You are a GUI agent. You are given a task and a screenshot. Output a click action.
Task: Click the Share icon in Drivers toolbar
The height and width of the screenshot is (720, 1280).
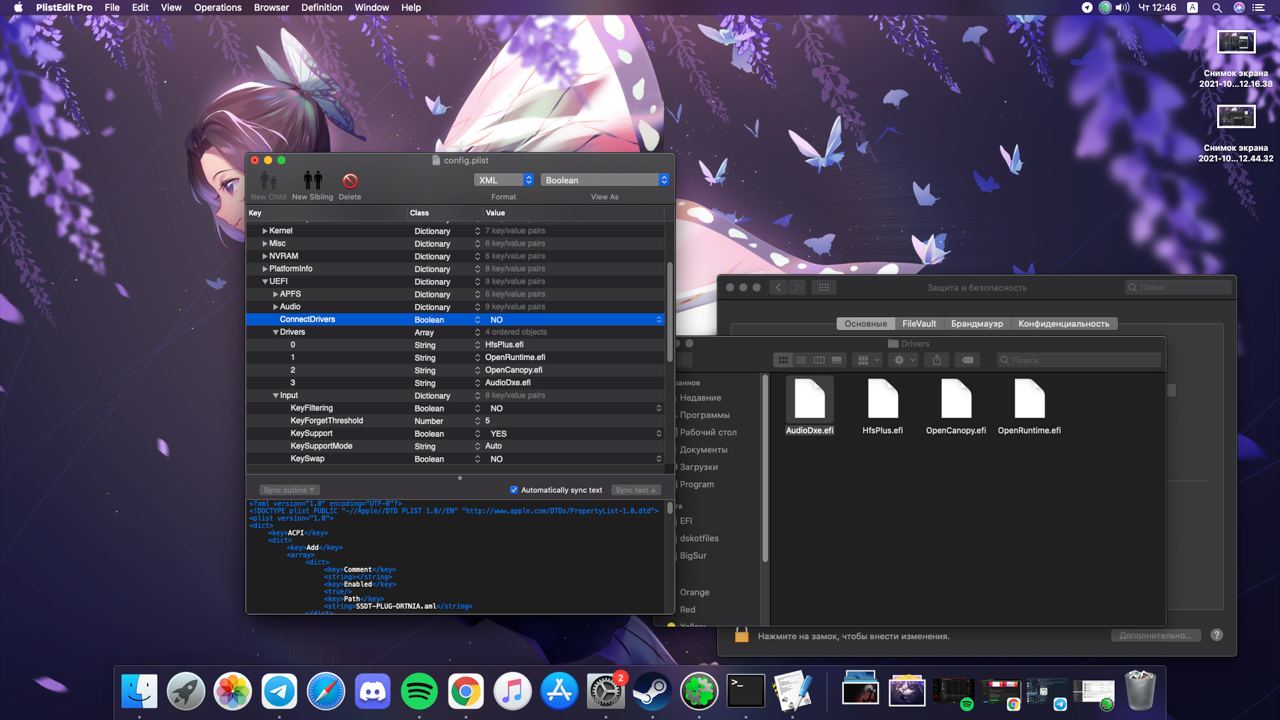pyautogui.click(x=937, y=360)
